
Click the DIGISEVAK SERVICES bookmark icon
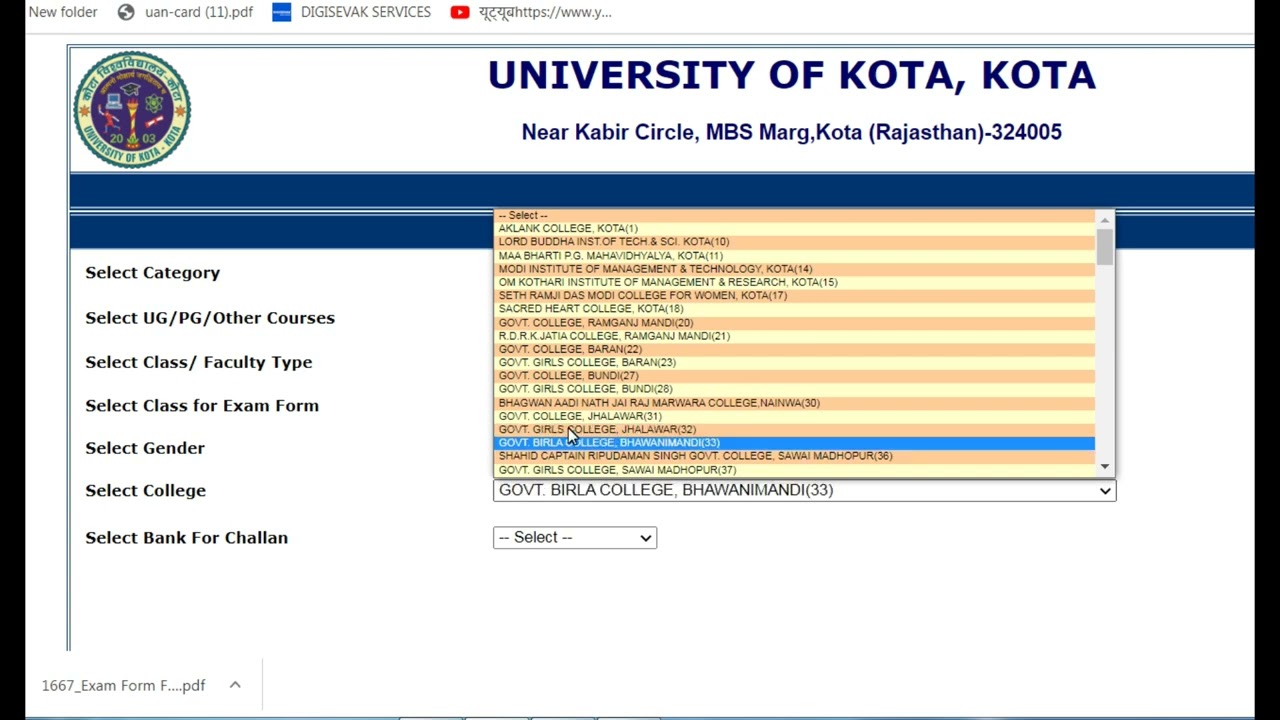281,12
